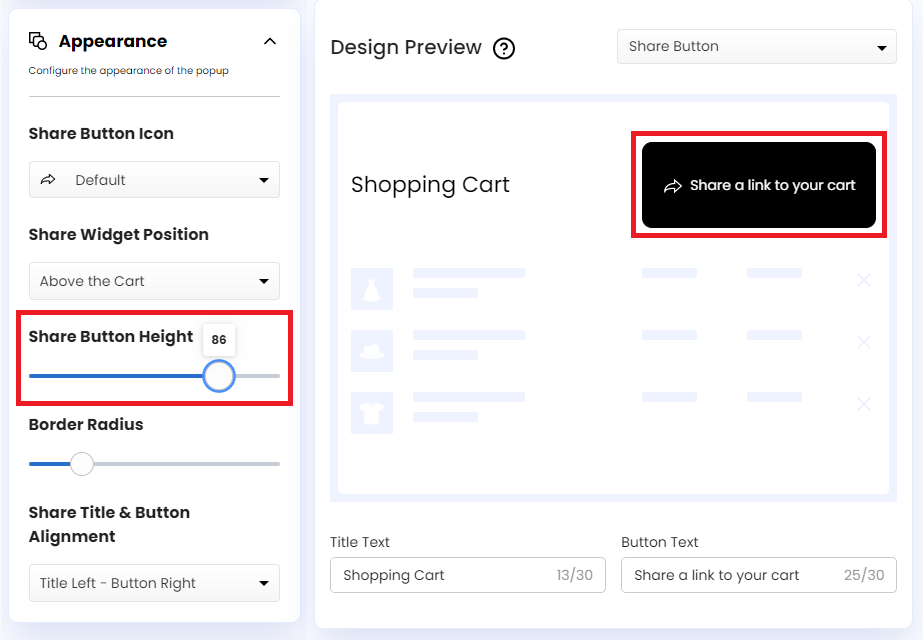Click the Share a link to your cart button

click(x=758, y=185)
